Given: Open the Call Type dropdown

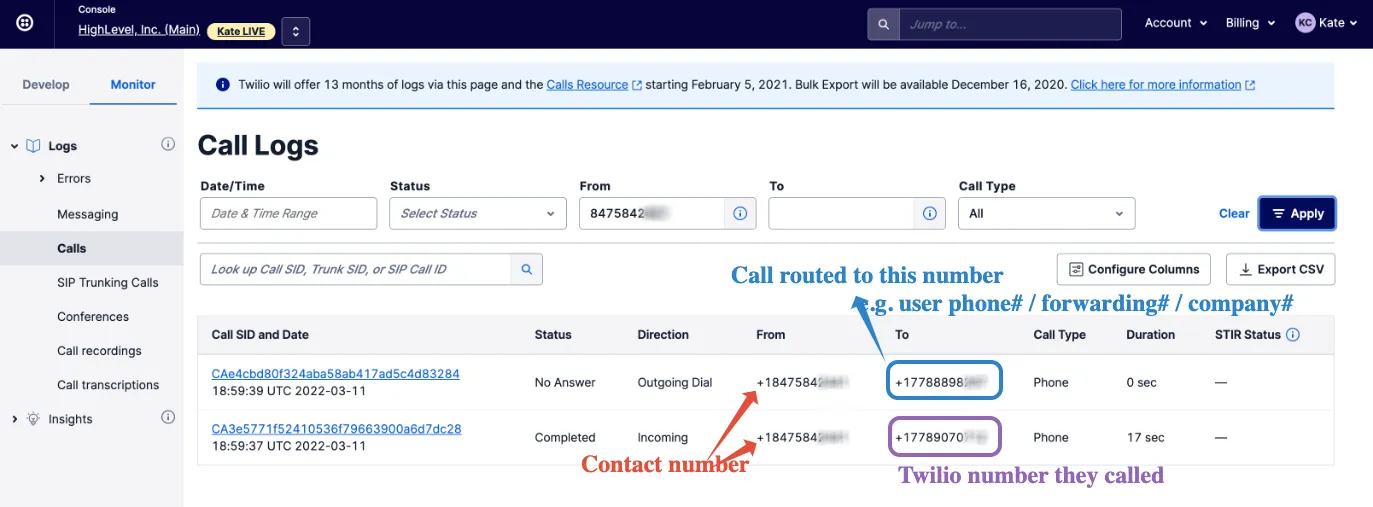Looking at the screenshot, I should pyautogui.click(x=1047, y=213).
